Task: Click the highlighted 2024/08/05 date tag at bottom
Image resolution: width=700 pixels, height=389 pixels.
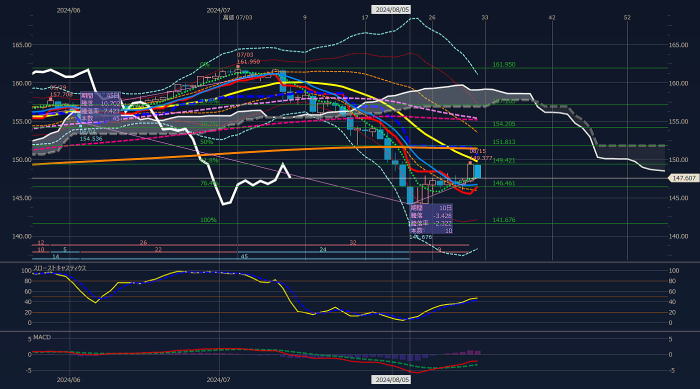Action: point(391,380)
